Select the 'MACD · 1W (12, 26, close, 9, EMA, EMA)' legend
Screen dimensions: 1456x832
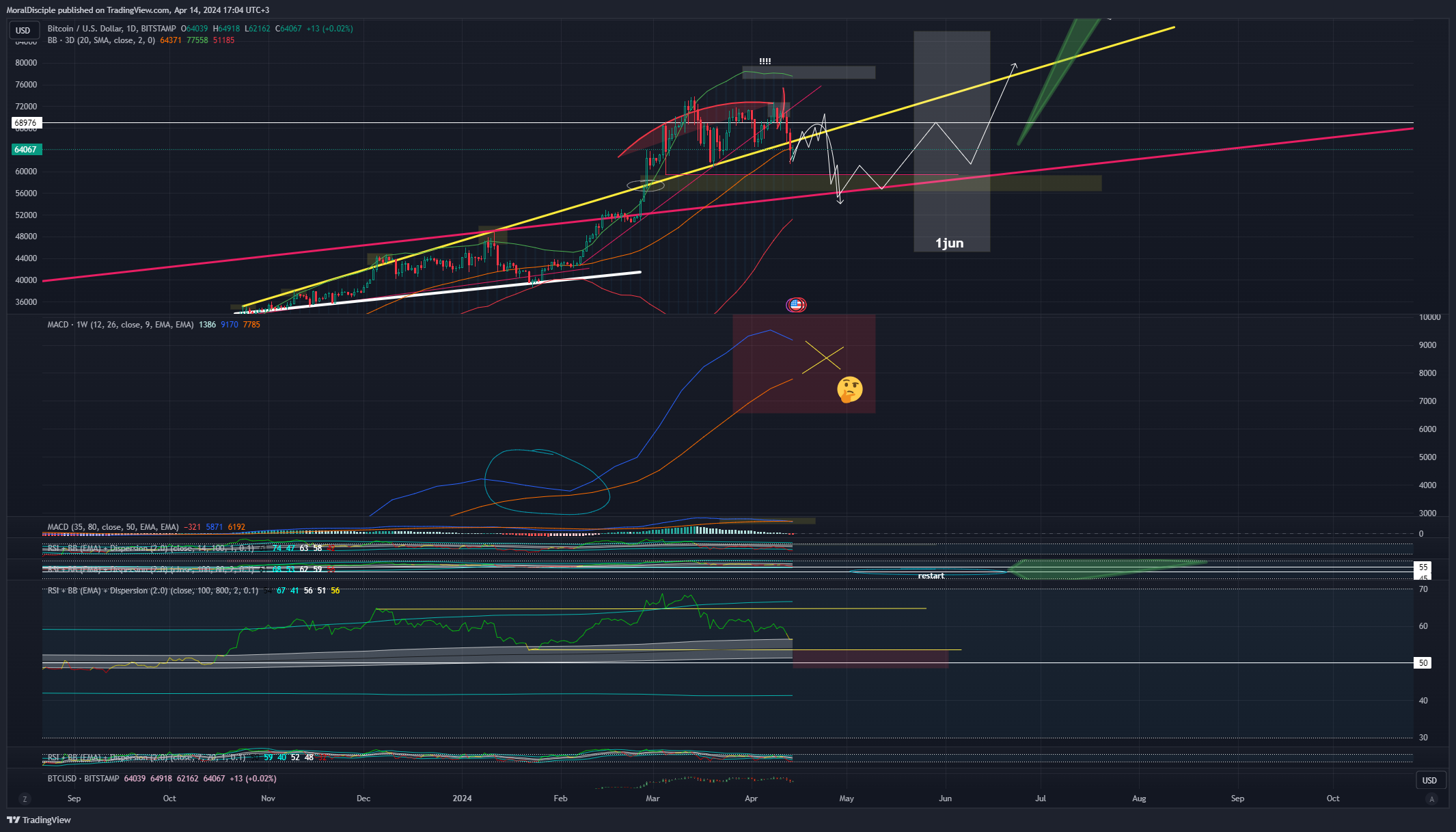(x=120, y=325)
